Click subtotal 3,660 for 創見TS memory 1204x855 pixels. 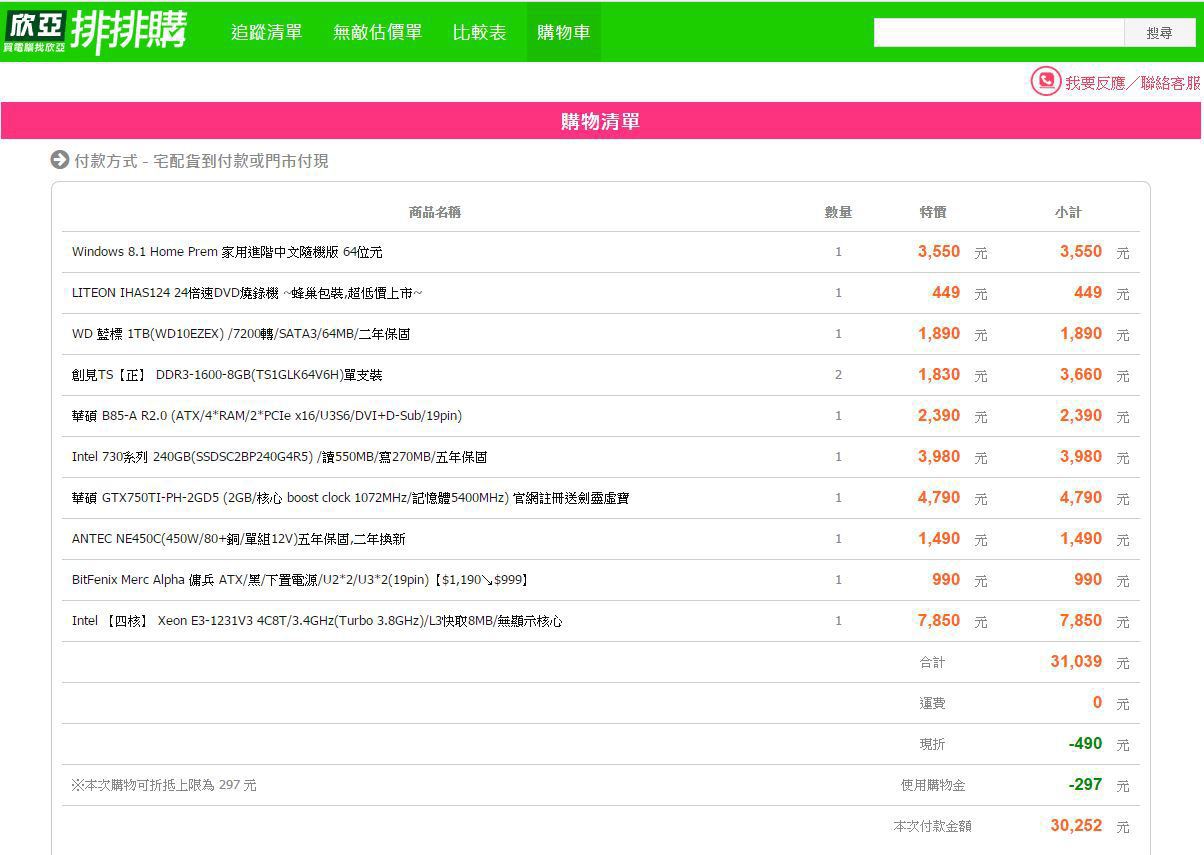pos(1081,375)
